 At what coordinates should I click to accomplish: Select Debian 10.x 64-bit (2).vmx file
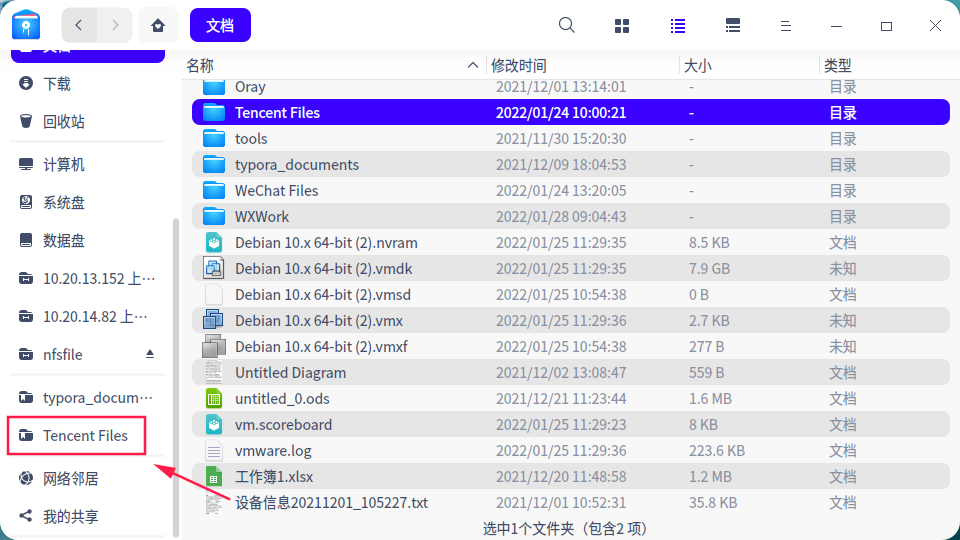pyautogui.click(x=571, y=321)
